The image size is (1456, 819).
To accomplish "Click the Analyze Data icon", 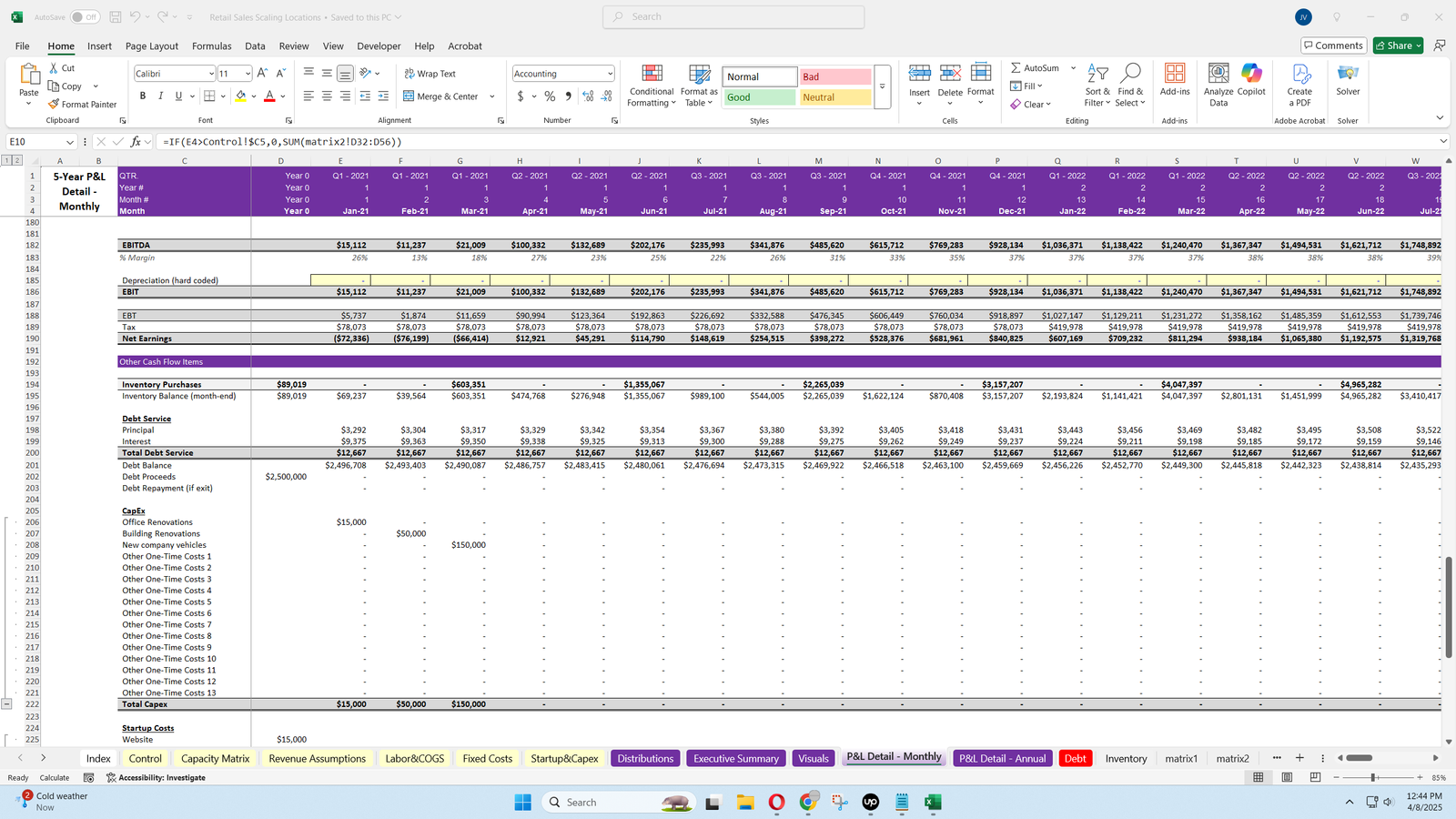I will (x=1218, y=86).
